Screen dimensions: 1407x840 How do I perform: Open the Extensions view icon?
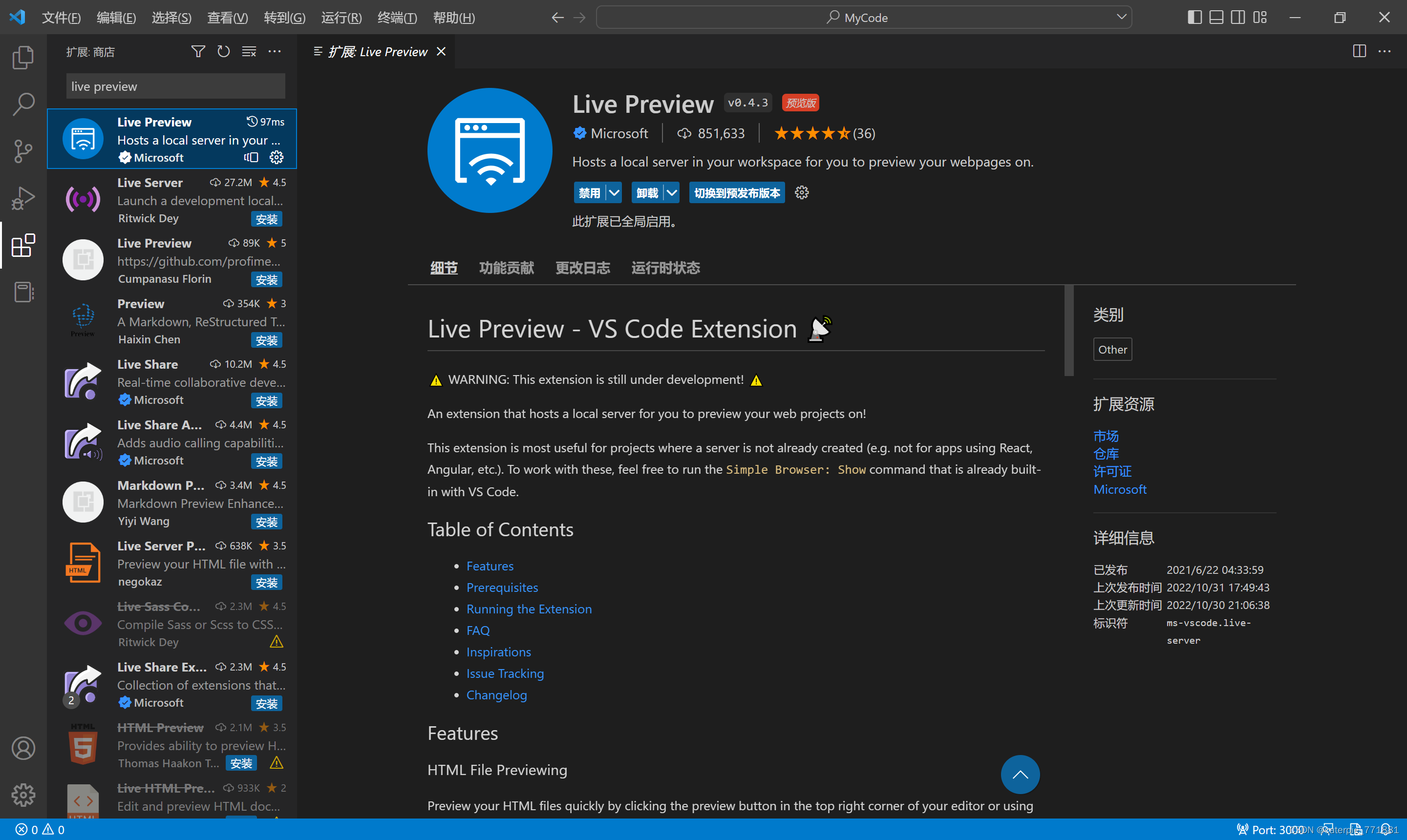coord(23,245)
